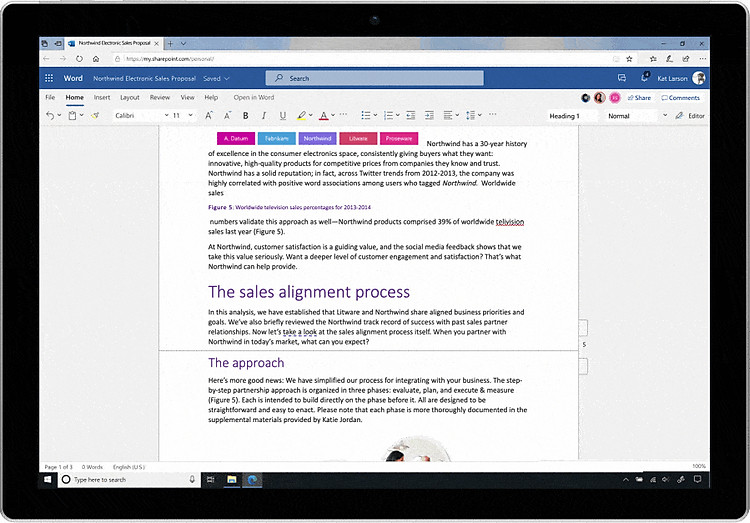The width and height of the screenshot is (750, 523).
Task: Click the Undo arrow icon
Action: pyautogui.click(x=50, y=115)
